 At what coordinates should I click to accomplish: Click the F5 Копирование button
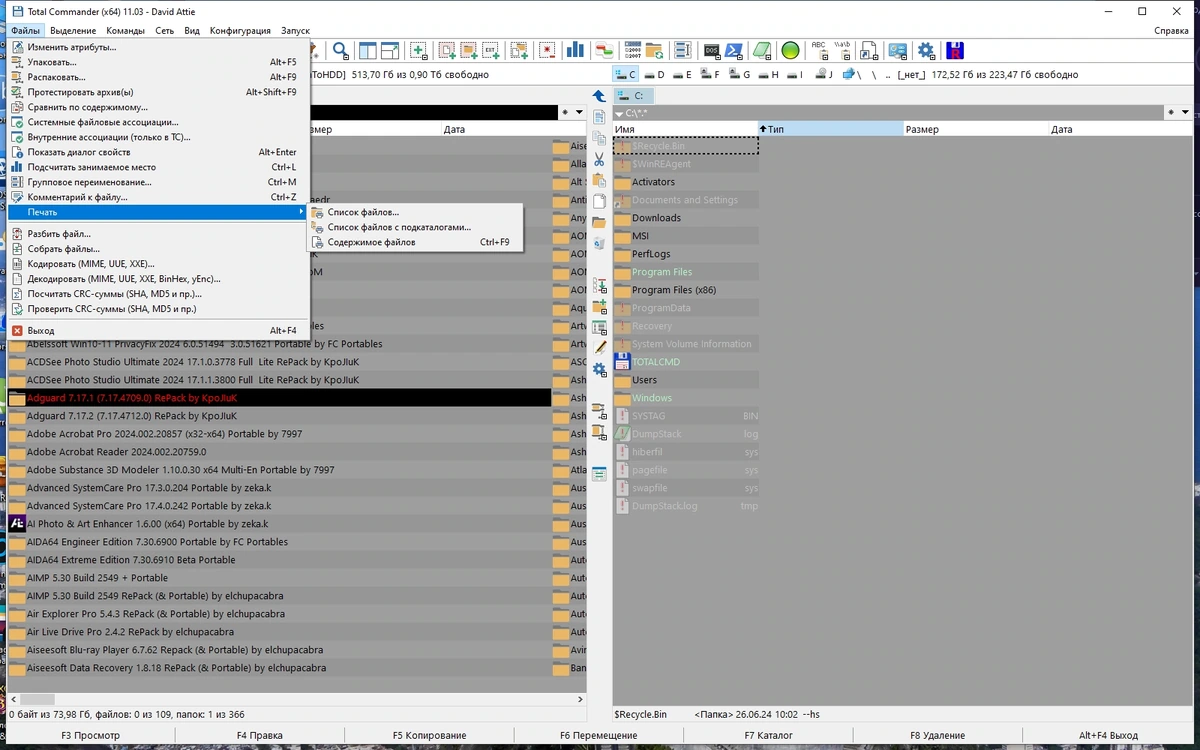(x=429, y=736)
